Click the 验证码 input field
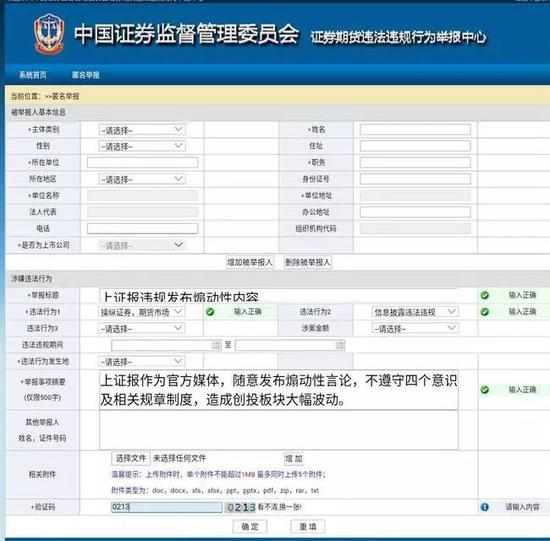550x541 pixels. pos(167,507)
